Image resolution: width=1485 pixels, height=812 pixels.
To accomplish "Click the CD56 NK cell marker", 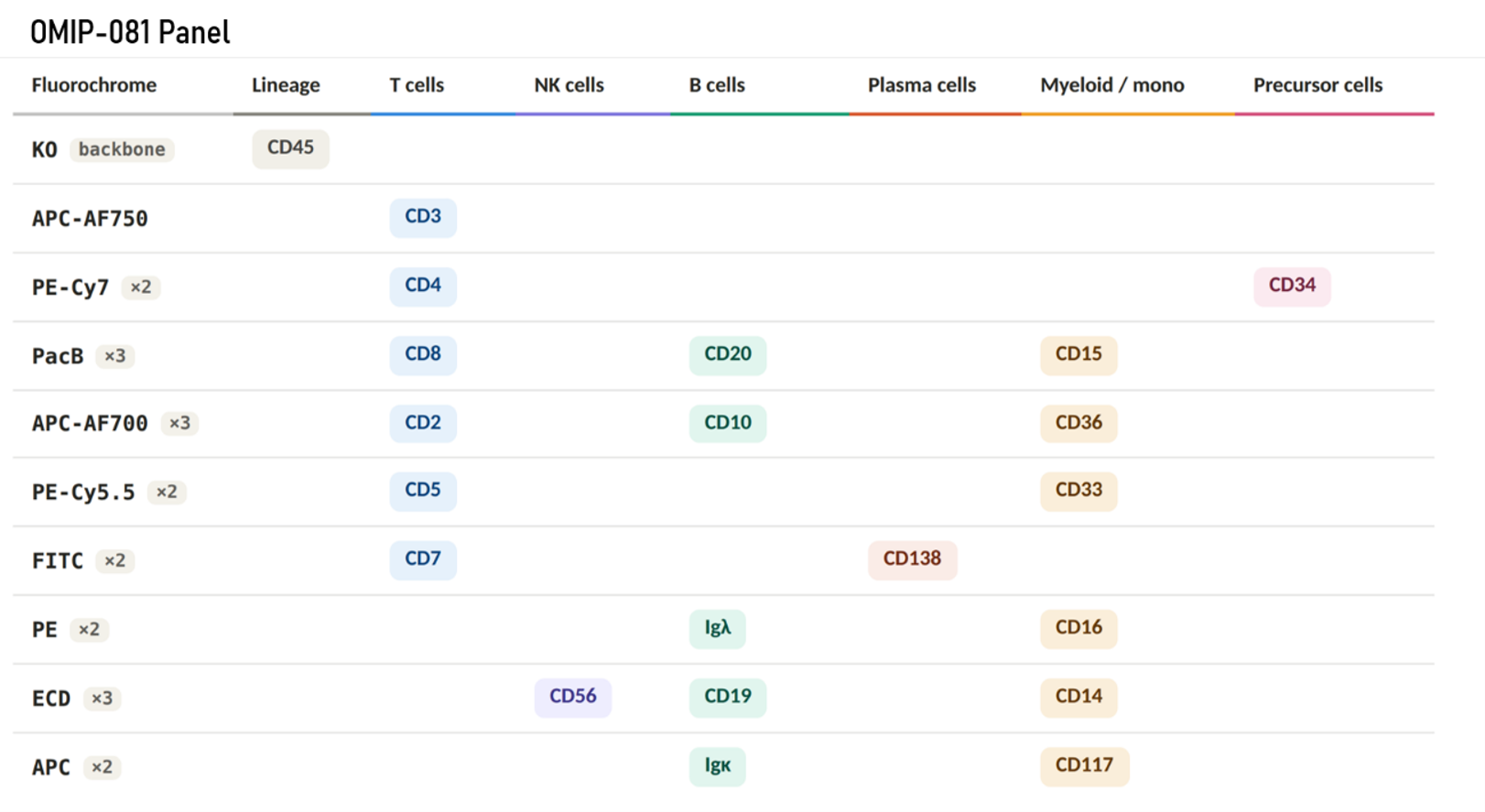I will [573, 697].
